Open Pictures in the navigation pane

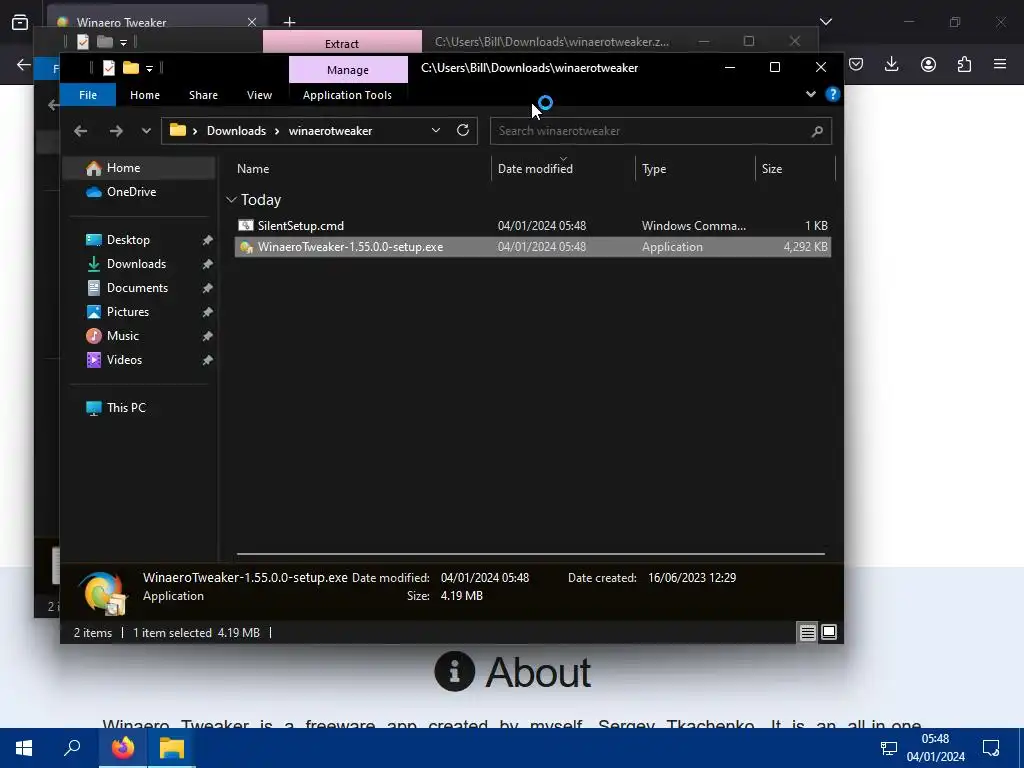[x=127, y=312]
